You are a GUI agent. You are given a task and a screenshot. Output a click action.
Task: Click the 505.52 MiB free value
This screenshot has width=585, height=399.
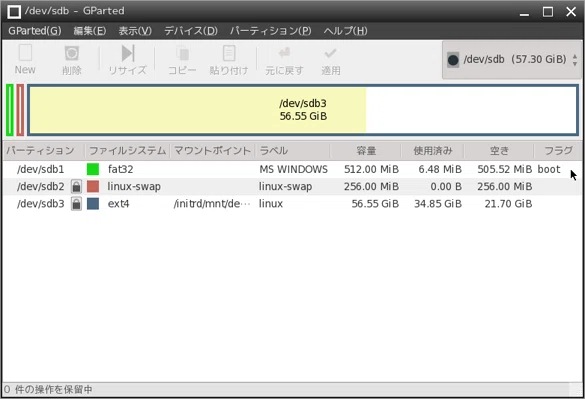[505, 169]
